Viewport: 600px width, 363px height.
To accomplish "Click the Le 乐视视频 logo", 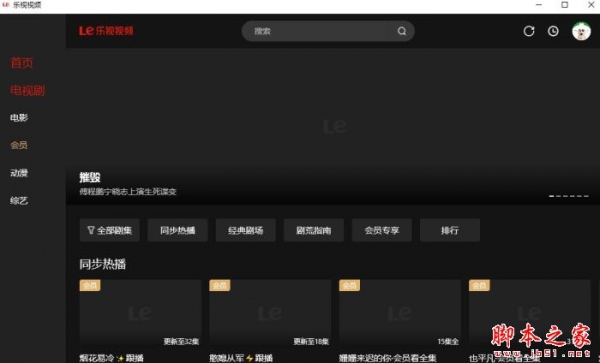I will 106,31.
